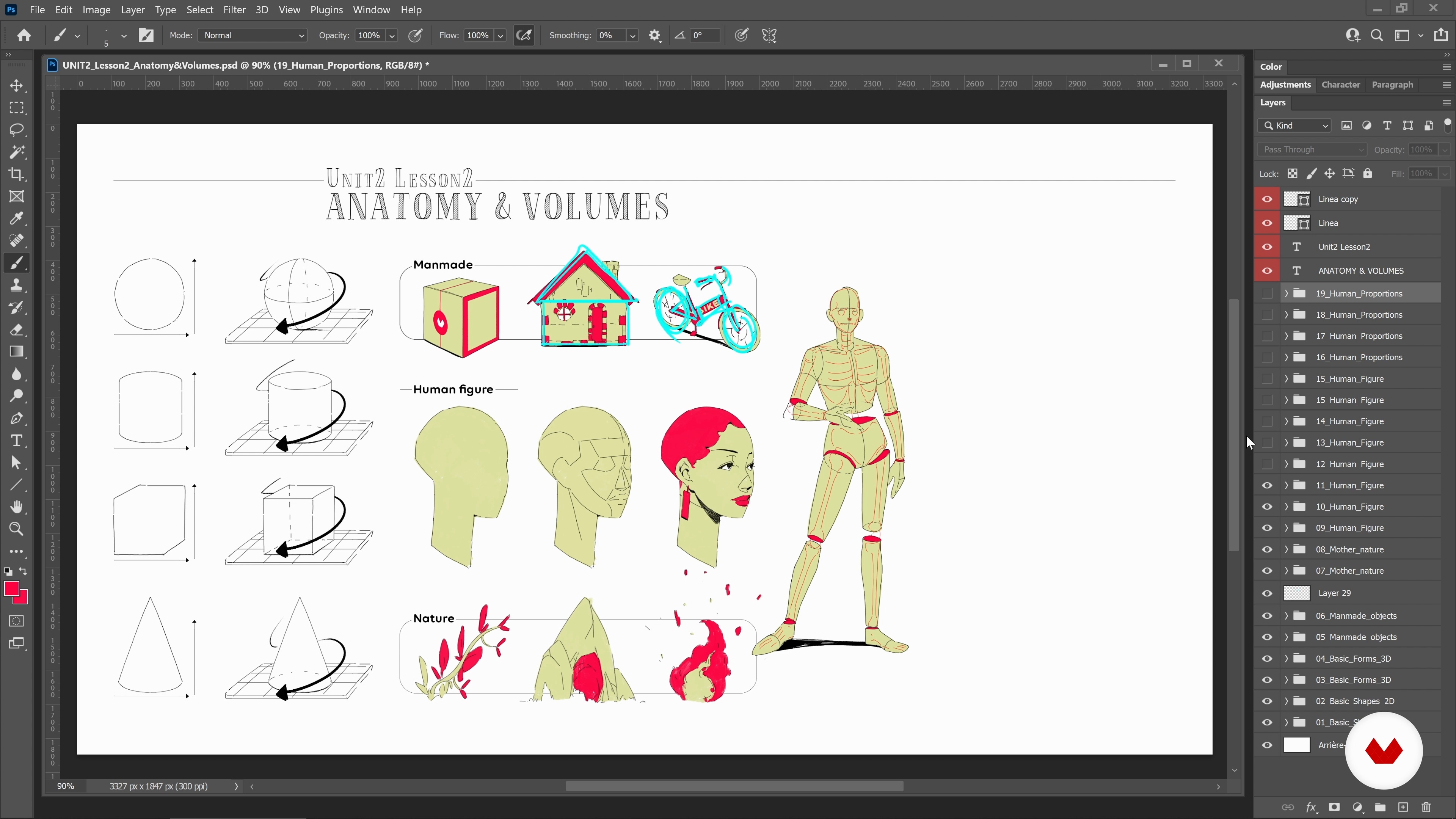The width and height of the screenshot is (1456, 819).
Task: Switch to the Character tab
Action: [1341, 85]
